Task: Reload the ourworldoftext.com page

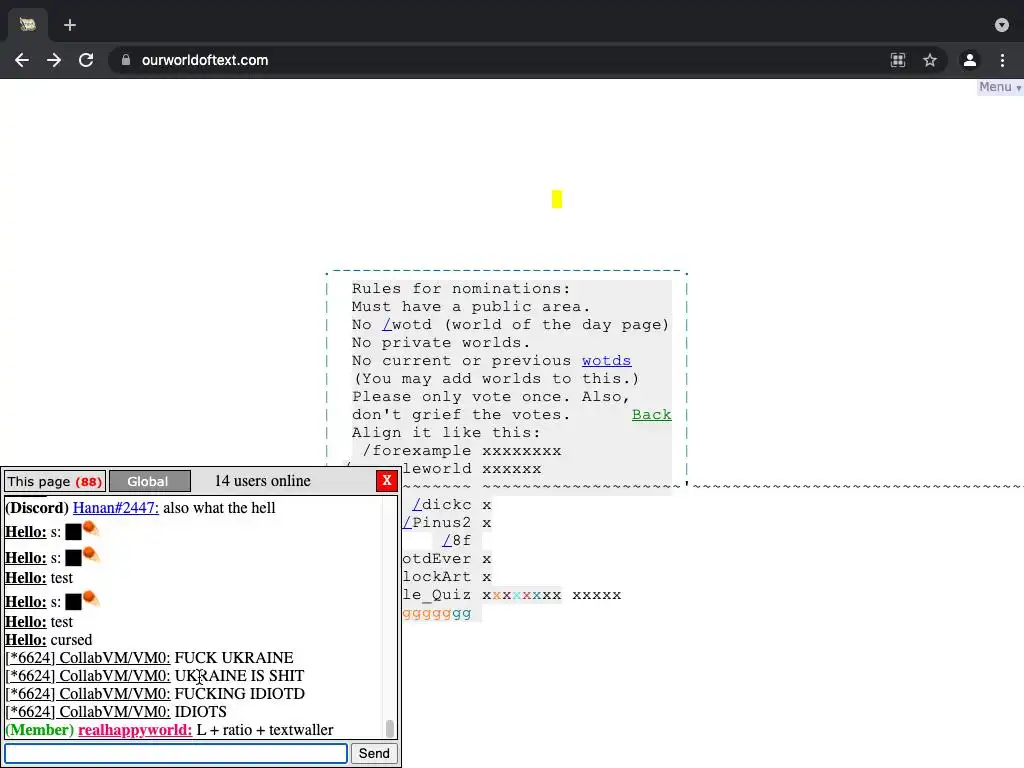Action: (x=86, y=60)
